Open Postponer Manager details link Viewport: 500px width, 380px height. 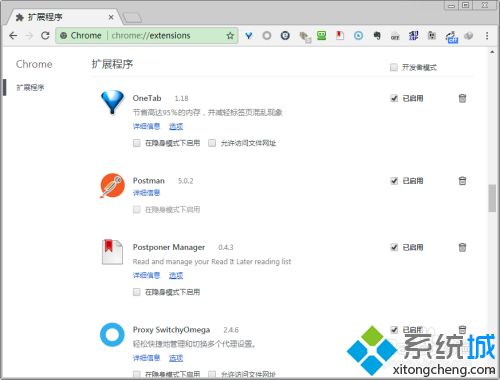146,275
